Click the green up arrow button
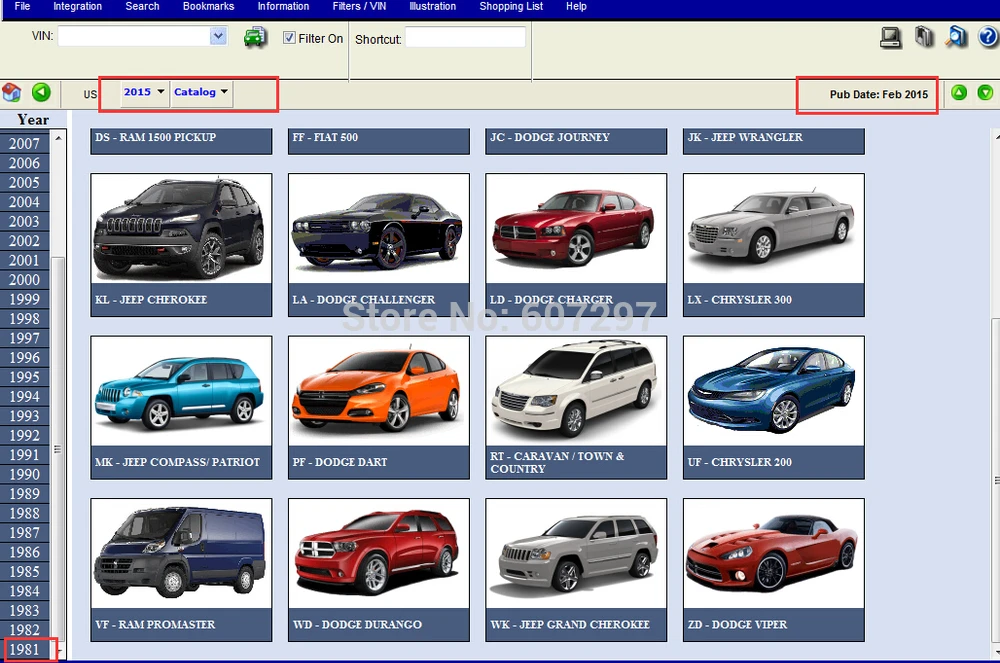 click(x=959, y=93)
